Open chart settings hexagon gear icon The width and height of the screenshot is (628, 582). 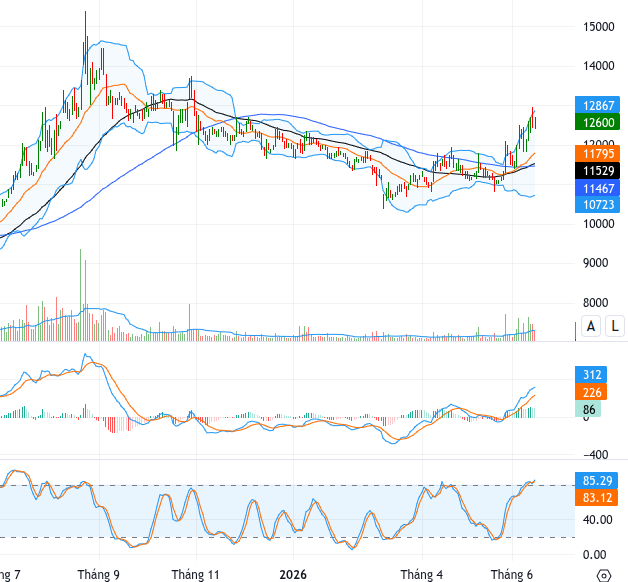604,575
